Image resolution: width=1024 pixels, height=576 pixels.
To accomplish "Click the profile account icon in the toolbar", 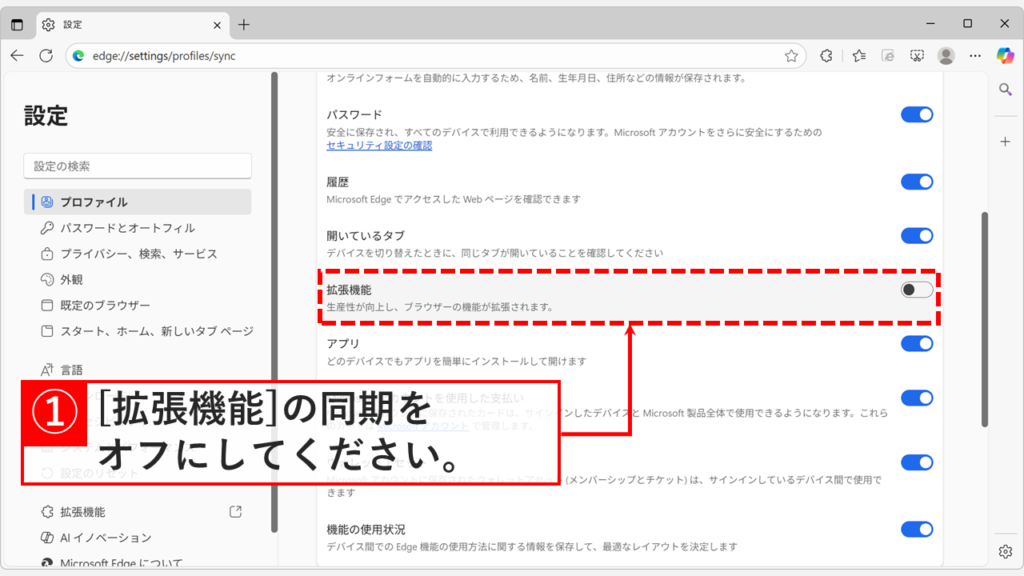I will pyautogui.click(x=946, y=57).
